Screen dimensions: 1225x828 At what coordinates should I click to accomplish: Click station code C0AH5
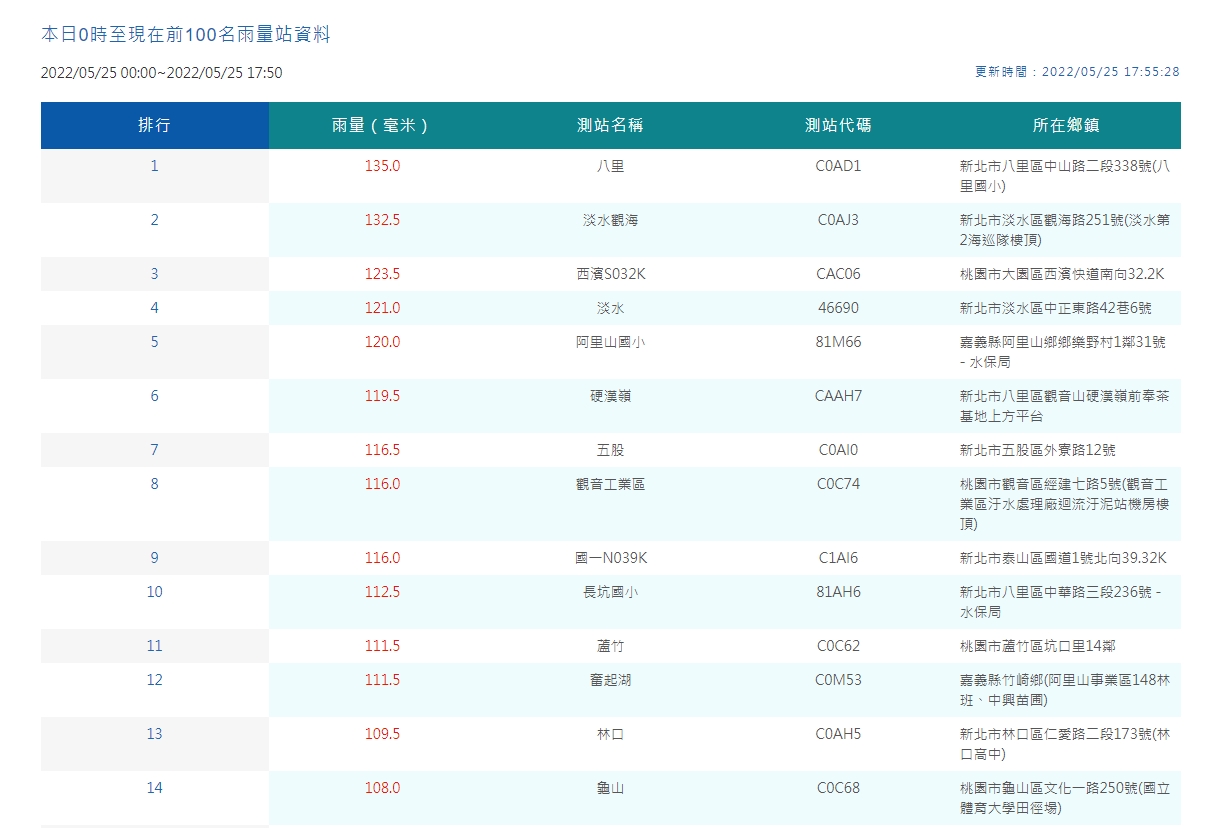(x=838, y=734)
